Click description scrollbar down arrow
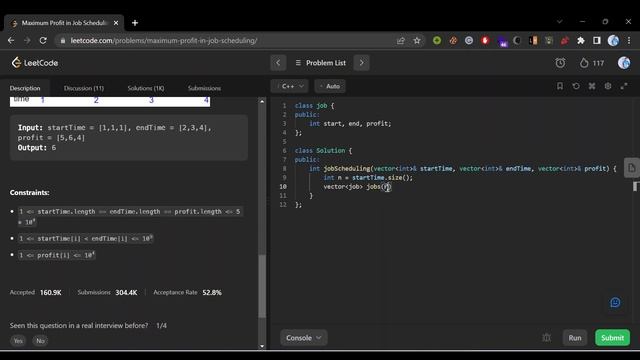This screenshot has height=360, width=640. tap(262, 346)
